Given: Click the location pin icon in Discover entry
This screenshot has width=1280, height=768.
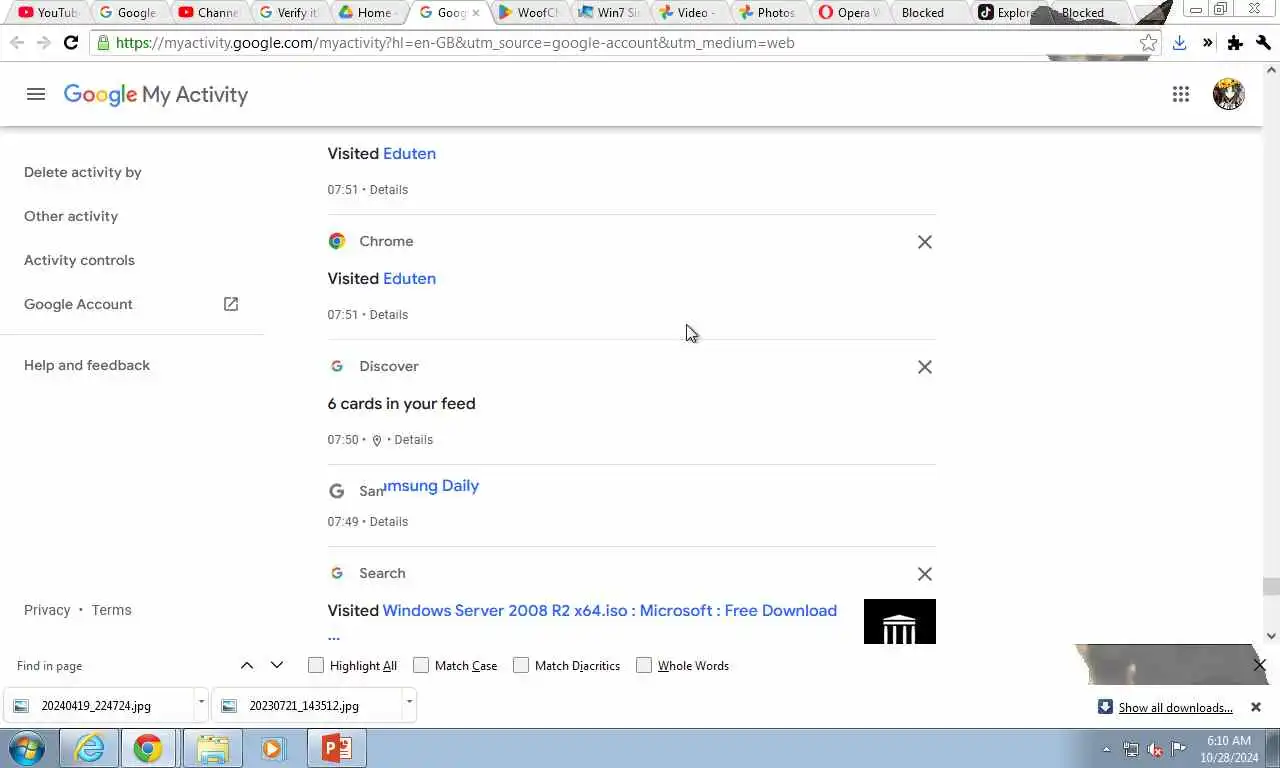Looking at the screenshot, I should 377,440.
